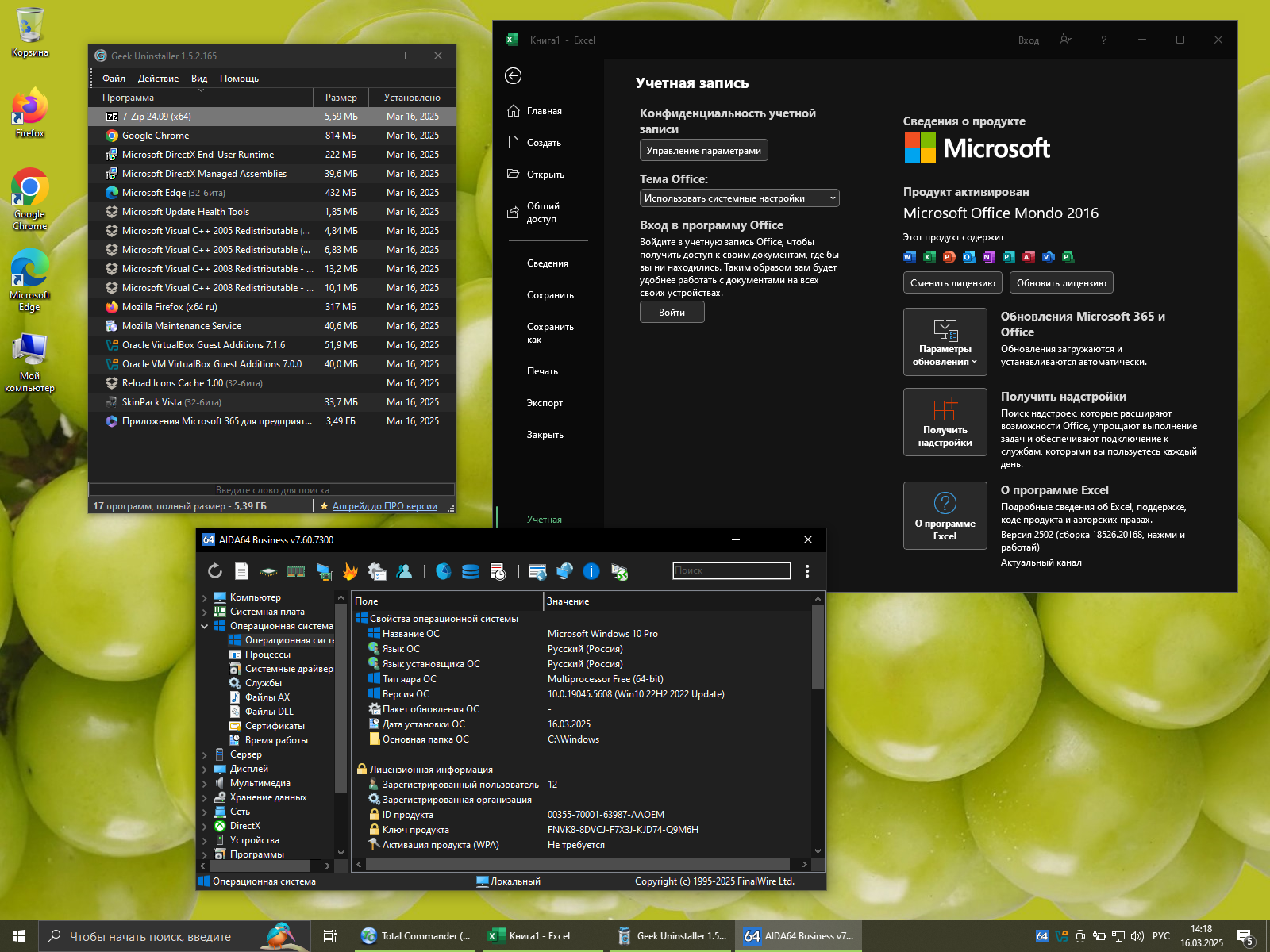The height and width of the screenshot is (952, 1270).
Task: Open the scheduled report clock icon in AIDA64
Action: coord(498,571)
